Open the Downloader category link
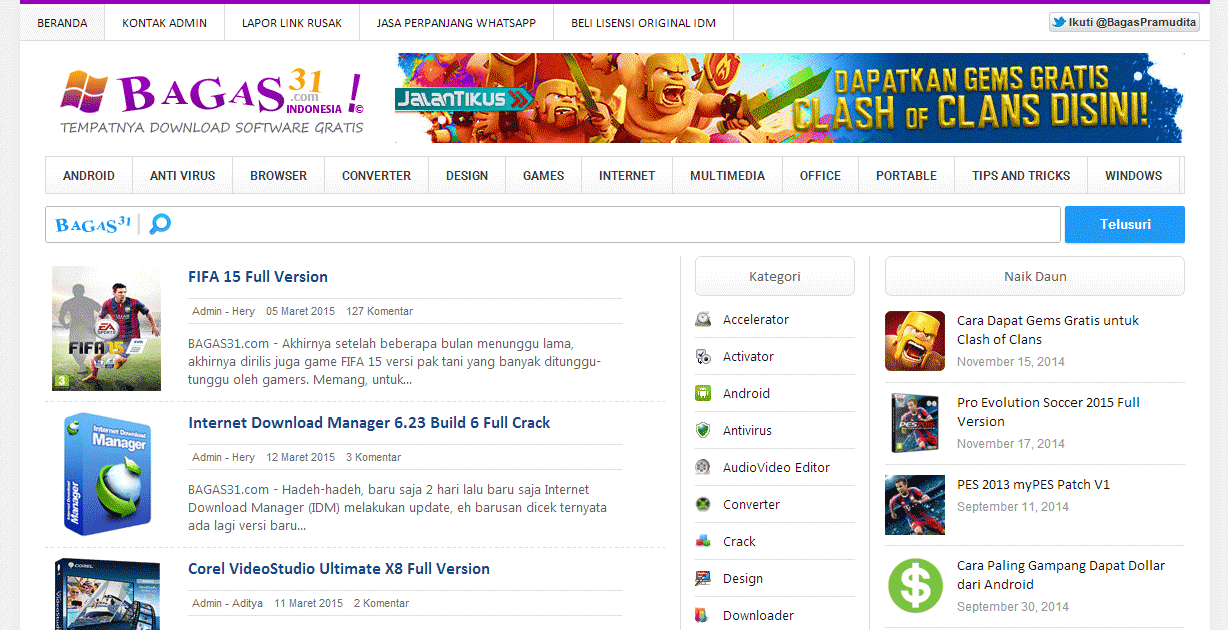Image resolution: width=1228 pixels, height=630 pixels. tap(759, 616)
